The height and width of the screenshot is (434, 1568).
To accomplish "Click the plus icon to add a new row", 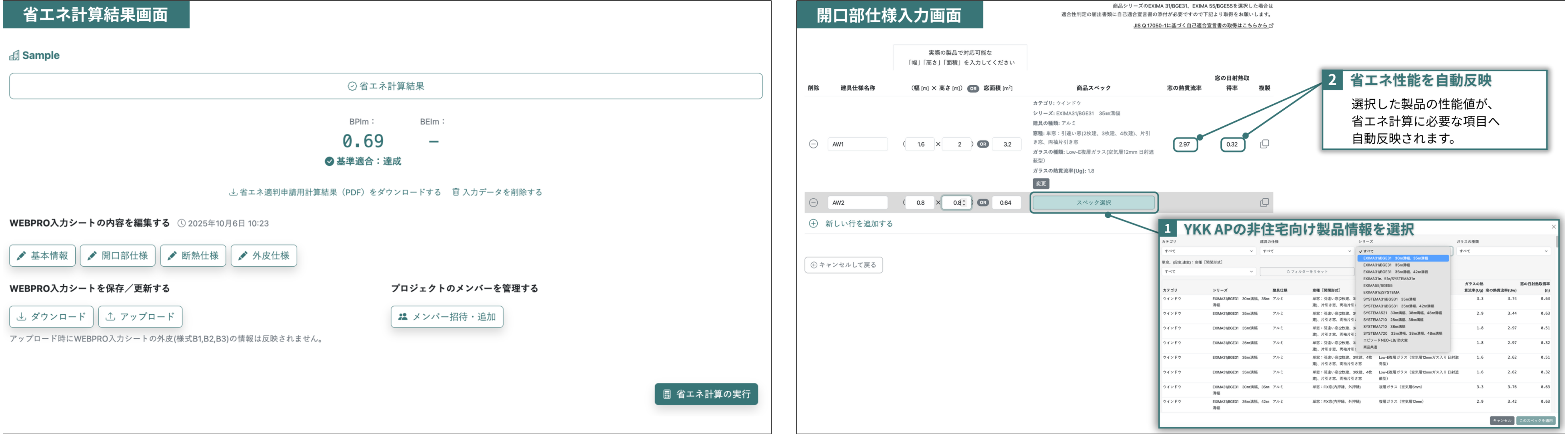I will coord(813,224).
